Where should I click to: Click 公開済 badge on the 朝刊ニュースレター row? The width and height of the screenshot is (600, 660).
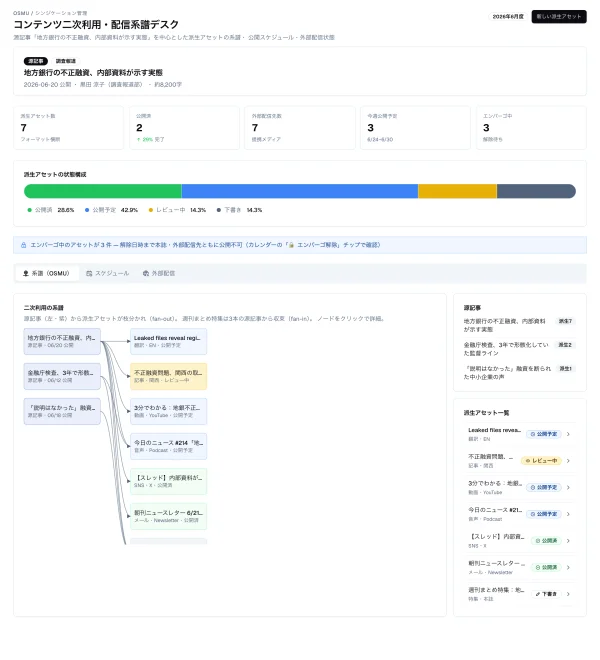[x=546, y=567]
